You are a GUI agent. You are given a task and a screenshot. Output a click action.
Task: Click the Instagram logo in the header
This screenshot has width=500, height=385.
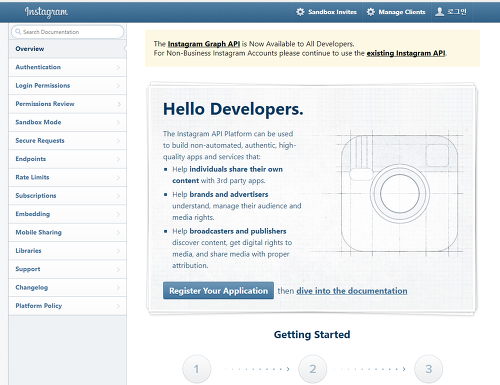[x=46, y=12]
